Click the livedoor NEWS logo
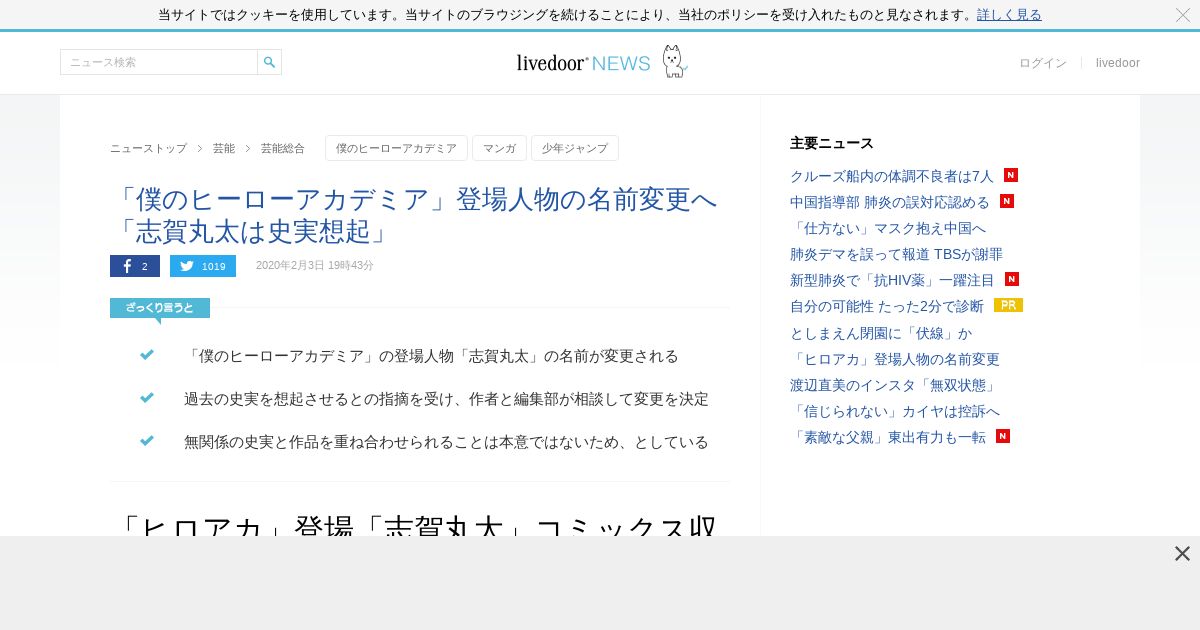The image size is (1200, 630). [x=583, y=63]
